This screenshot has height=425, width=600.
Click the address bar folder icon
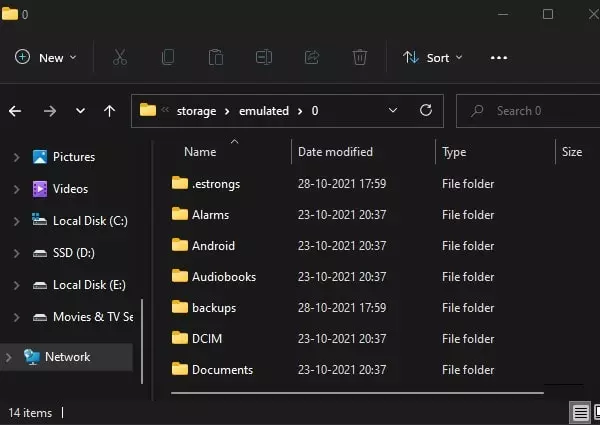148,110
